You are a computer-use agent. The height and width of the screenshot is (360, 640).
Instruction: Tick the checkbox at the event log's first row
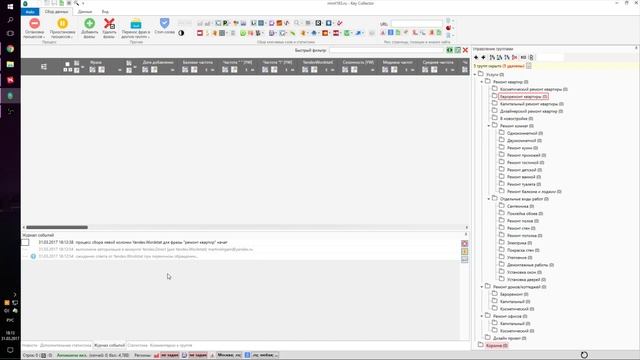[25, 242]
